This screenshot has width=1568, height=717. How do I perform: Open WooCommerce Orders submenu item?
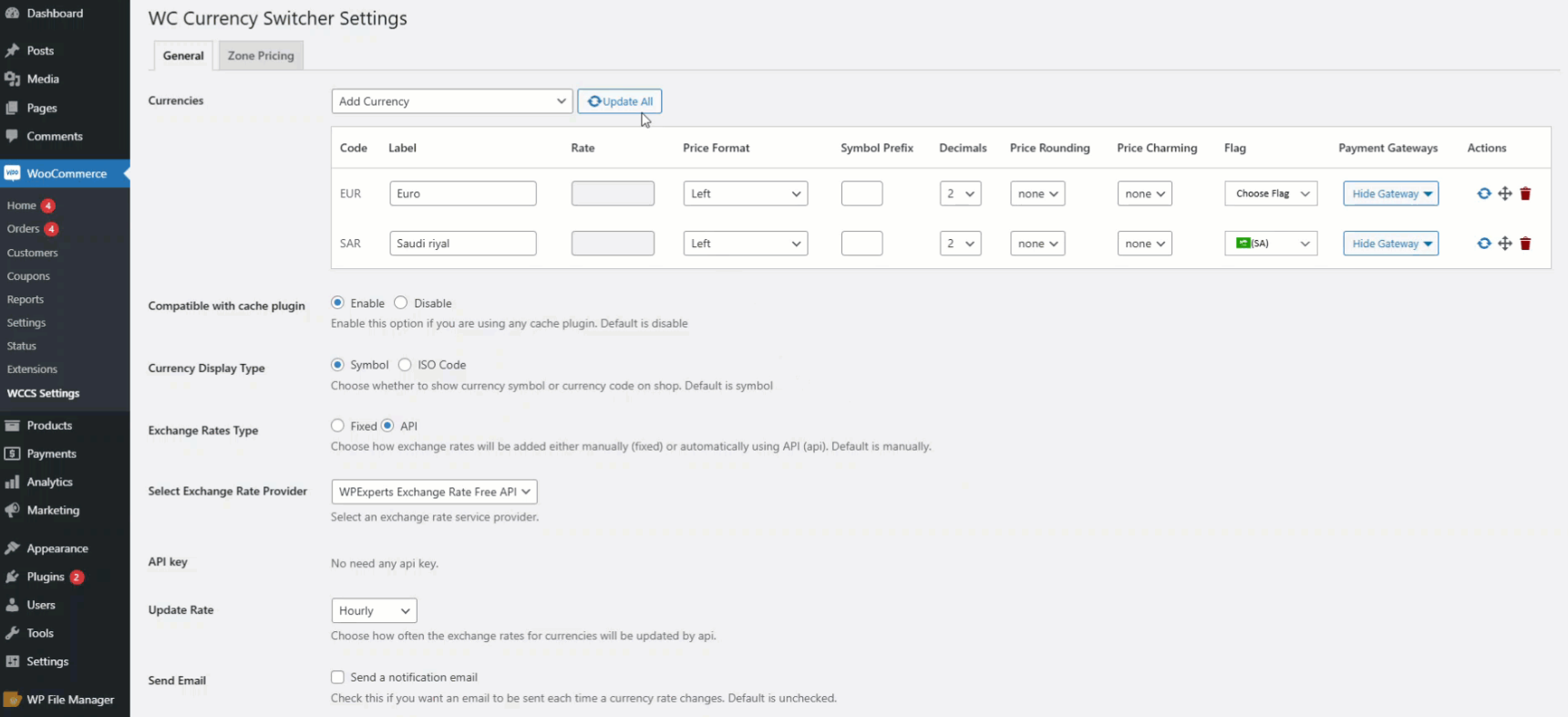(24, 229)
